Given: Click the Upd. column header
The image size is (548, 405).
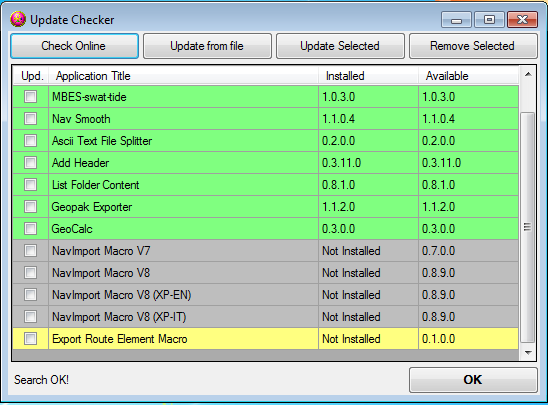Looking at the screenshot, I should coord(31,76).
